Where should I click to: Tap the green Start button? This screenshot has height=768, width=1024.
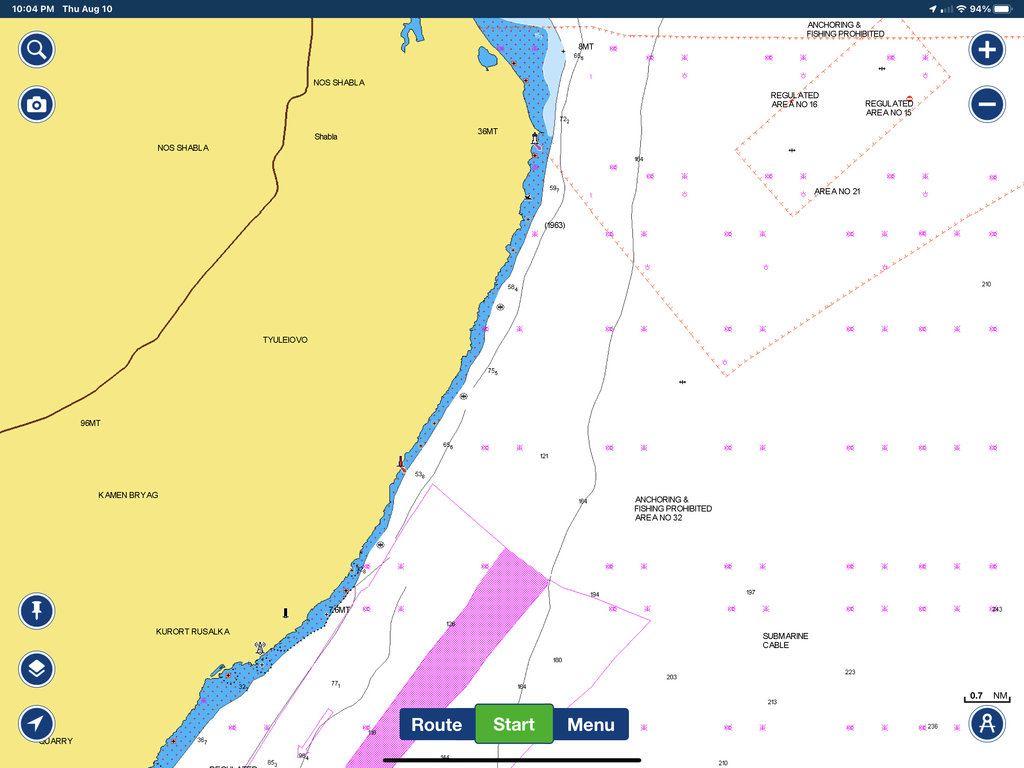click(x=514, y=724)
